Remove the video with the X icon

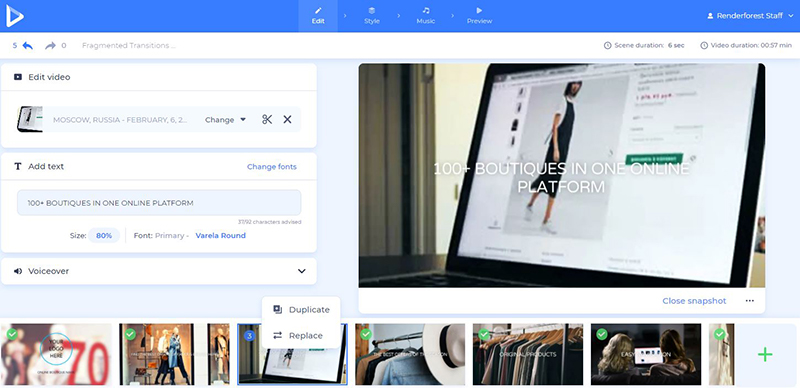click(x=287, y=119)
